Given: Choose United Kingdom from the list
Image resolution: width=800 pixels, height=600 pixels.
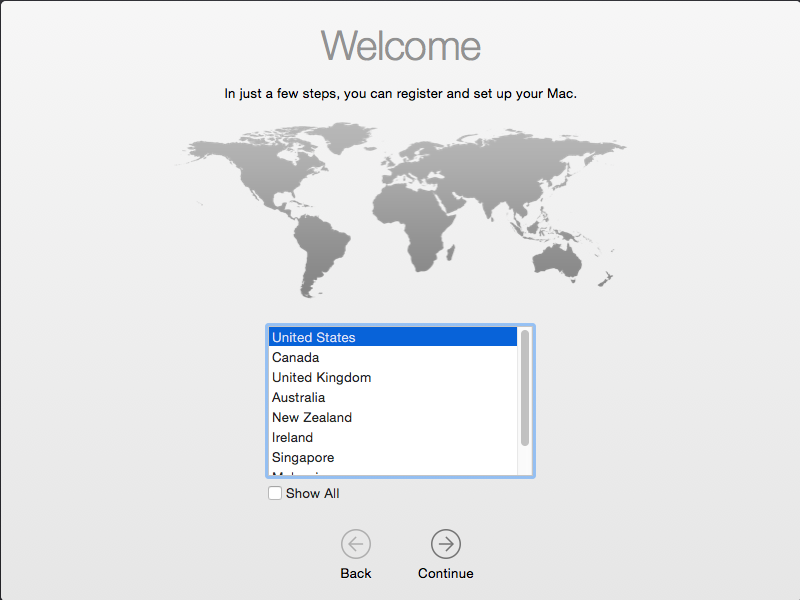Looking at the screenshot, I should click(393, 377).
